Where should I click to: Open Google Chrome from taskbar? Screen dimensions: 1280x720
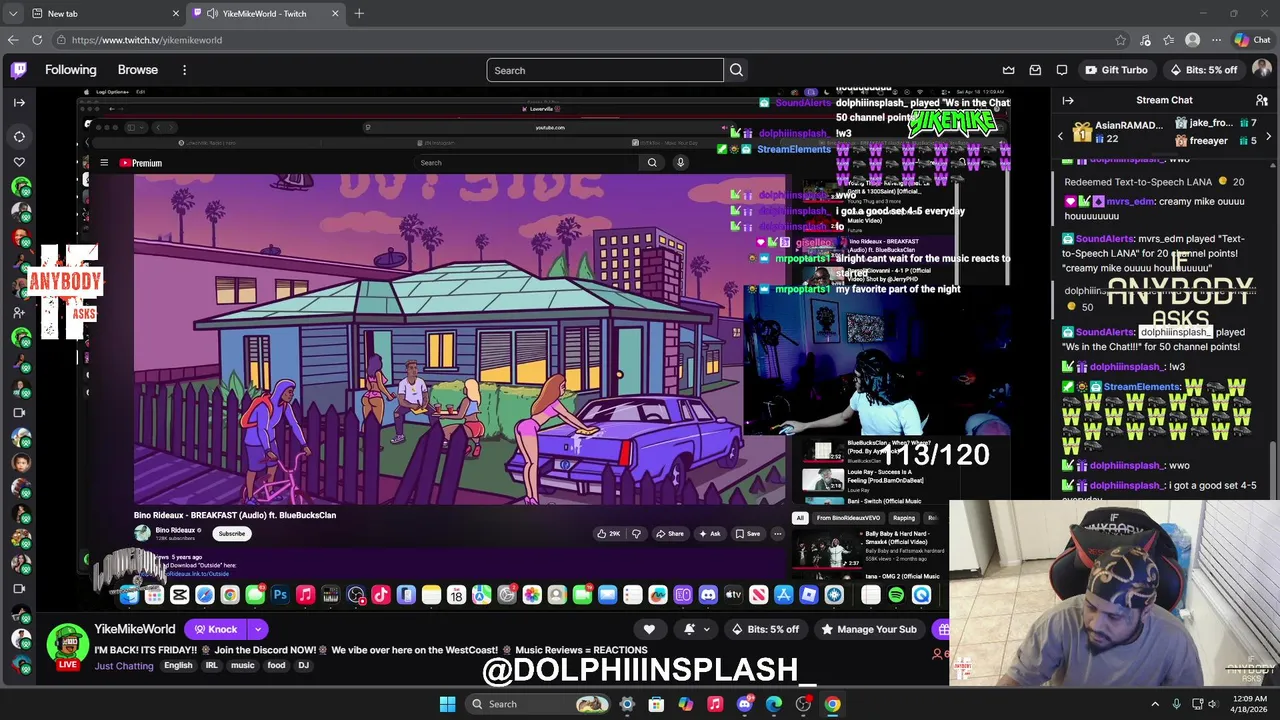(832, 704)
